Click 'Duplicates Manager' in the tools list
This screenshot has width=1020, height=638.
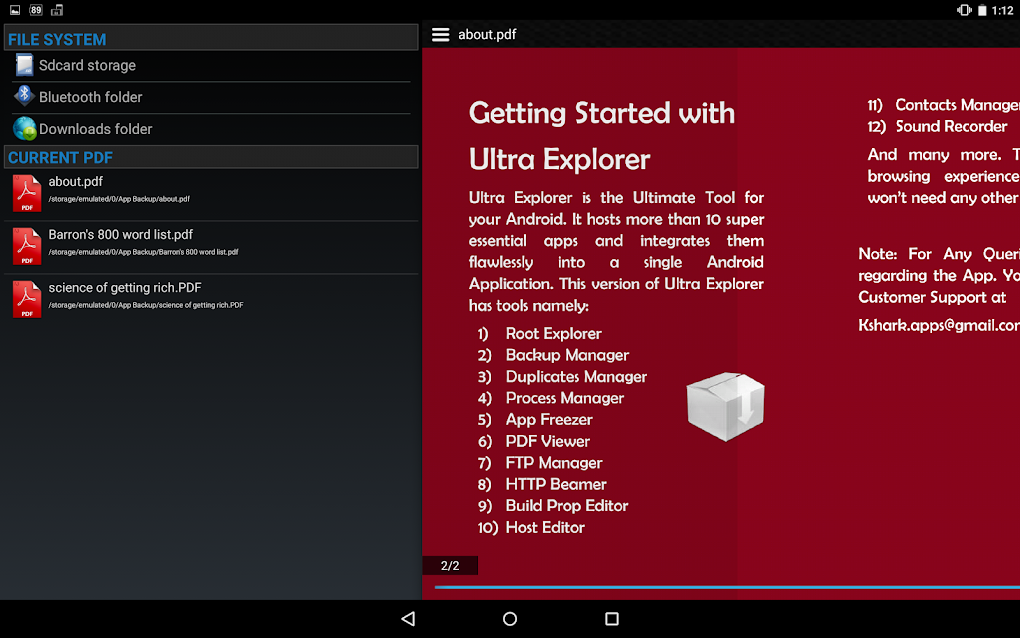pos(576,377)
